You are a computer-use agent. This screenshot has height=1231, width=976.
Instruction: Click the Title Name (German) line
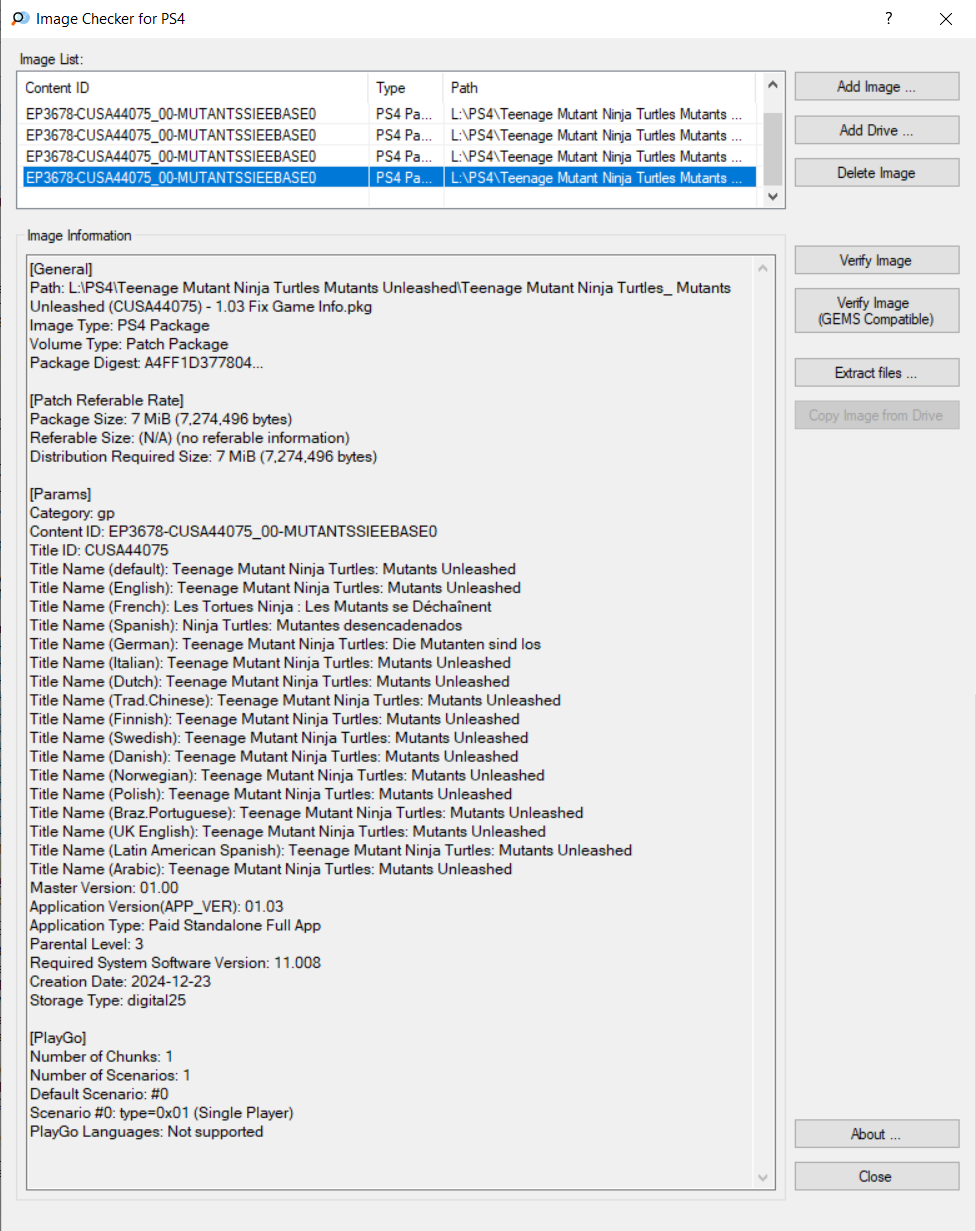[285, 644]
